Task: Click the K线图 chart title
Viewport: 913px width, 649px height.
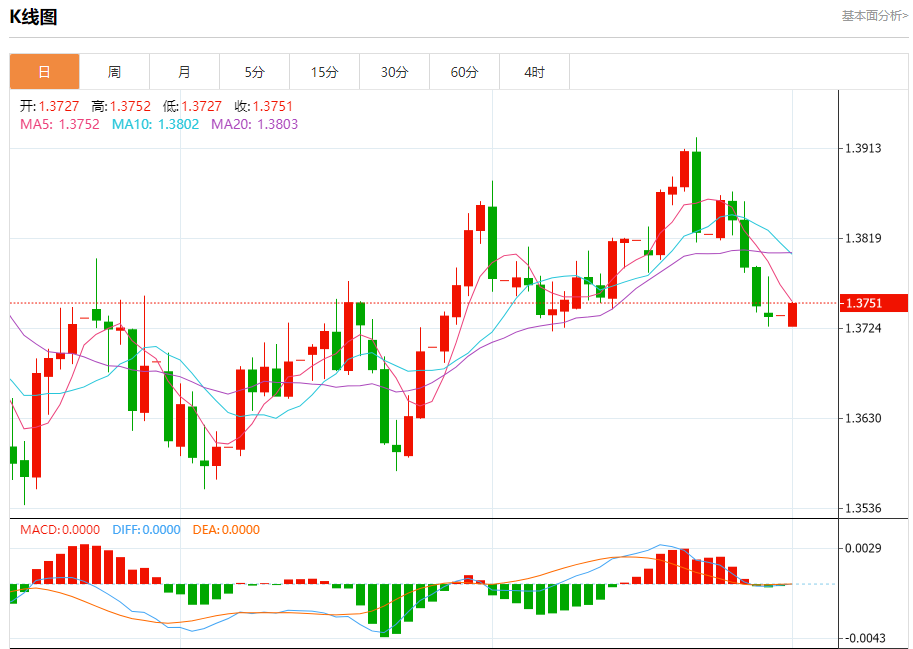Action: (x=33, y=17)
